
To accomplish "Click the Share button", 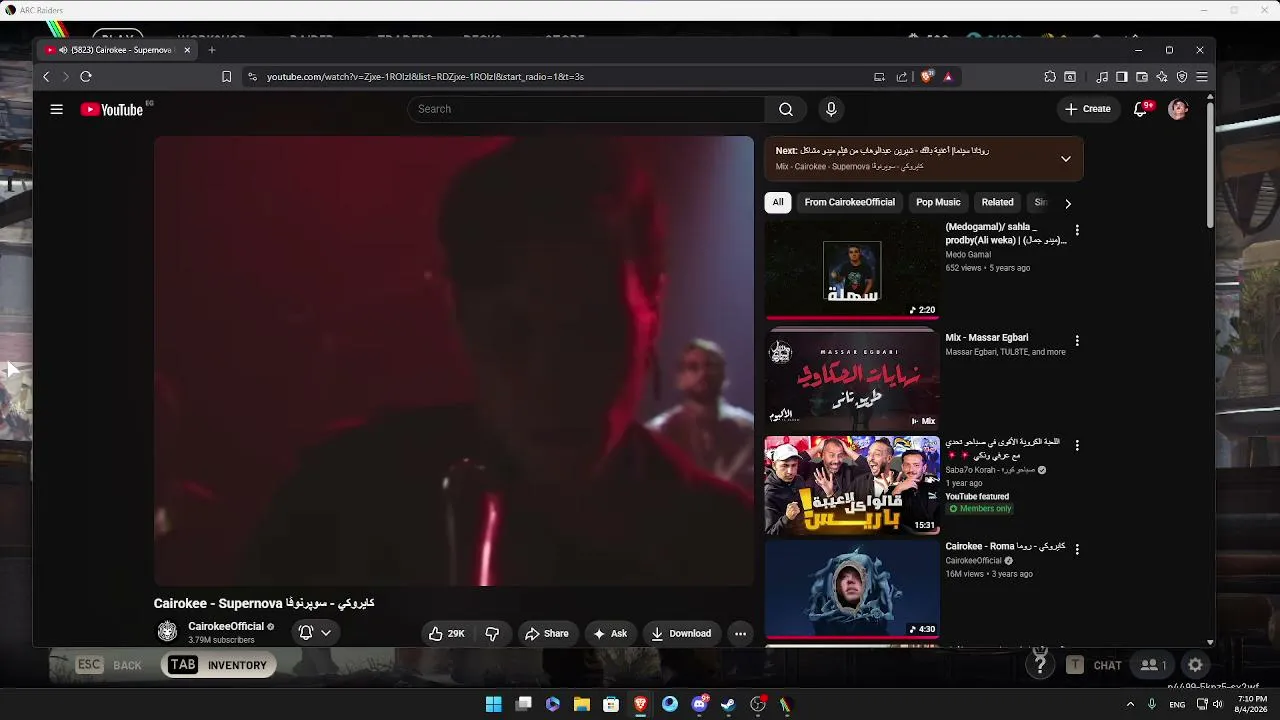I will point(547,633).
